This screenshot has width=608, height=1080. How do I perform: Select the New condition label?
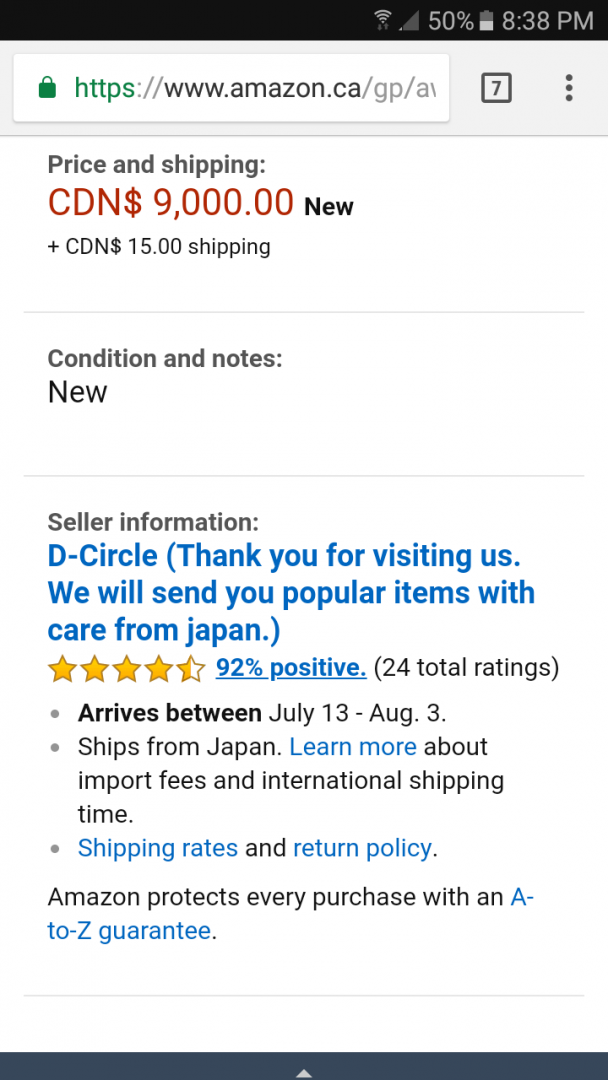(x=77, y=392)
